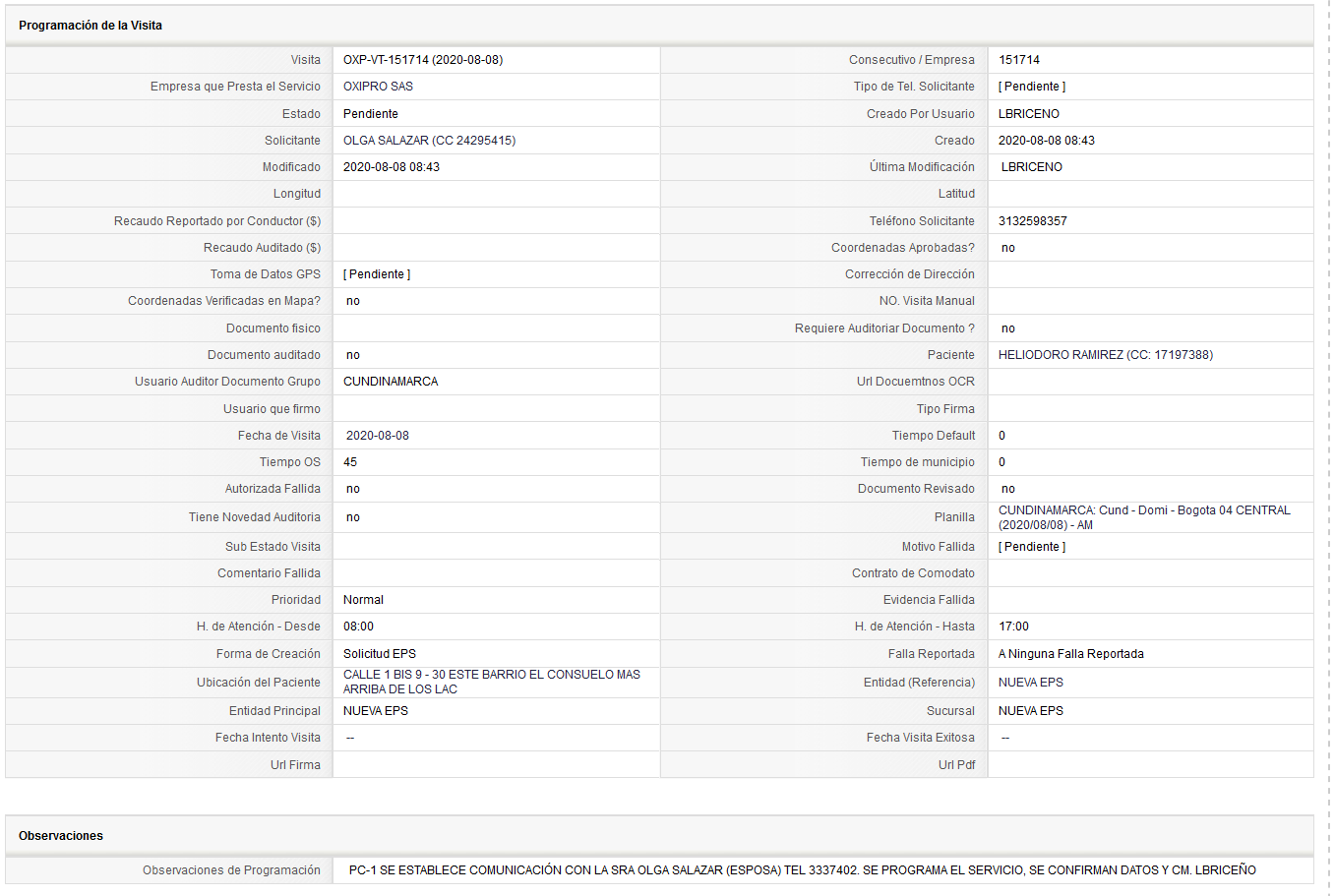Click Documento Revisado value no
This screenshot has width=1335, height=896.
click(1008, 489)
